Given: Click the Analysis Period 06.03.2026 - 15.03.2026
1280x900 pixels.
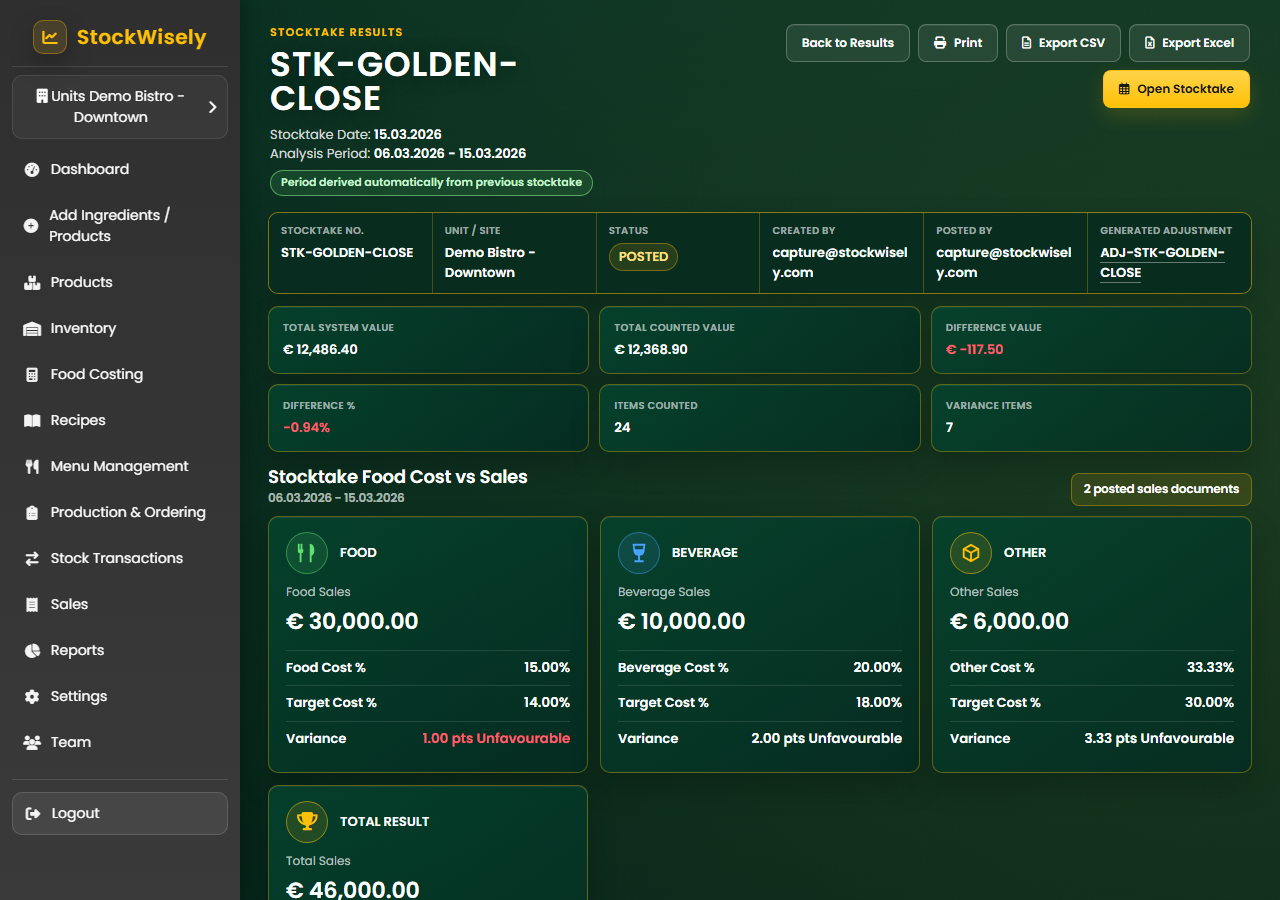Looking at the screenshot, I should click(450, 154).
